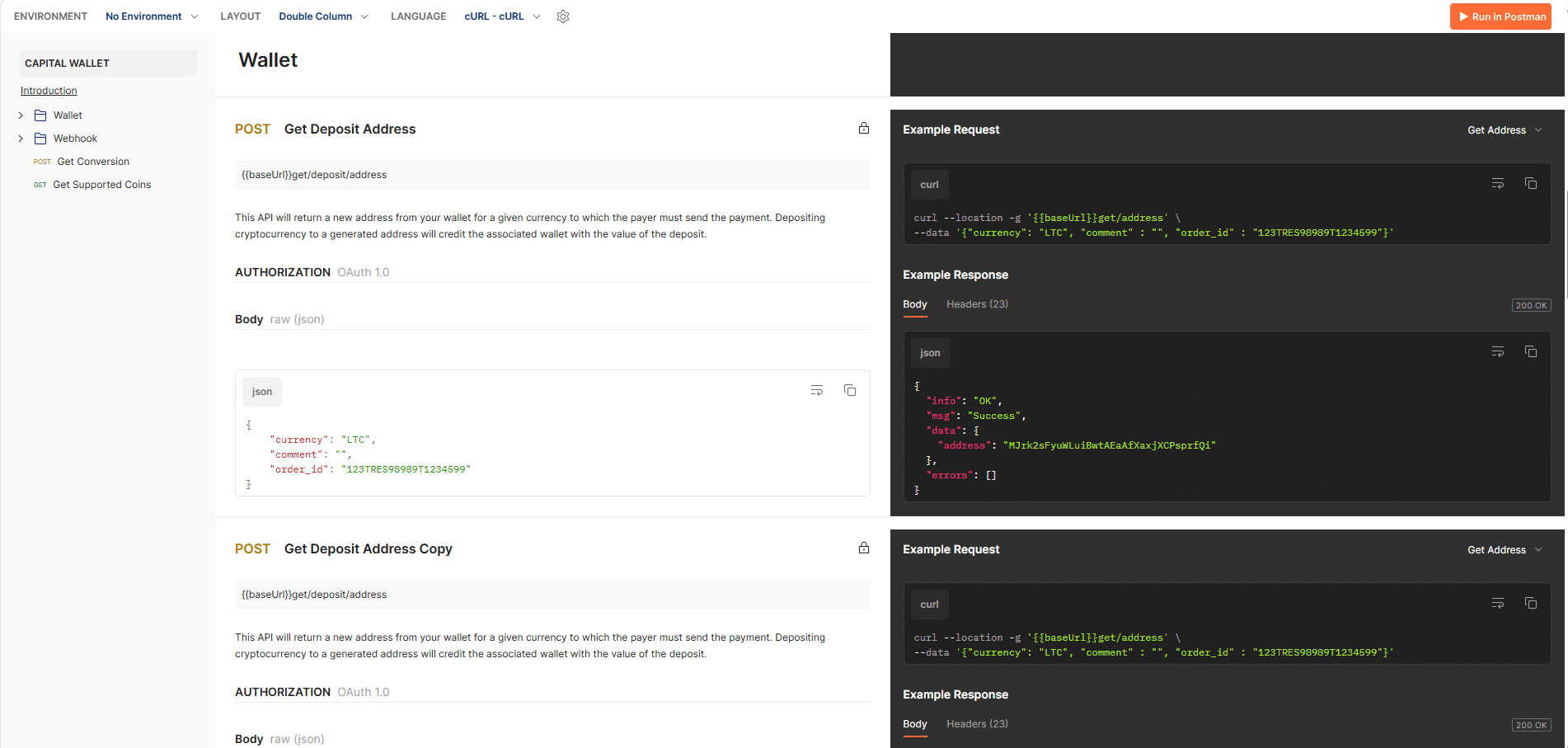The width and height of the screenshot is (1568, 748).
Task: Expand the Wallet folder in sidebar
Action: [x=21, y=115]
